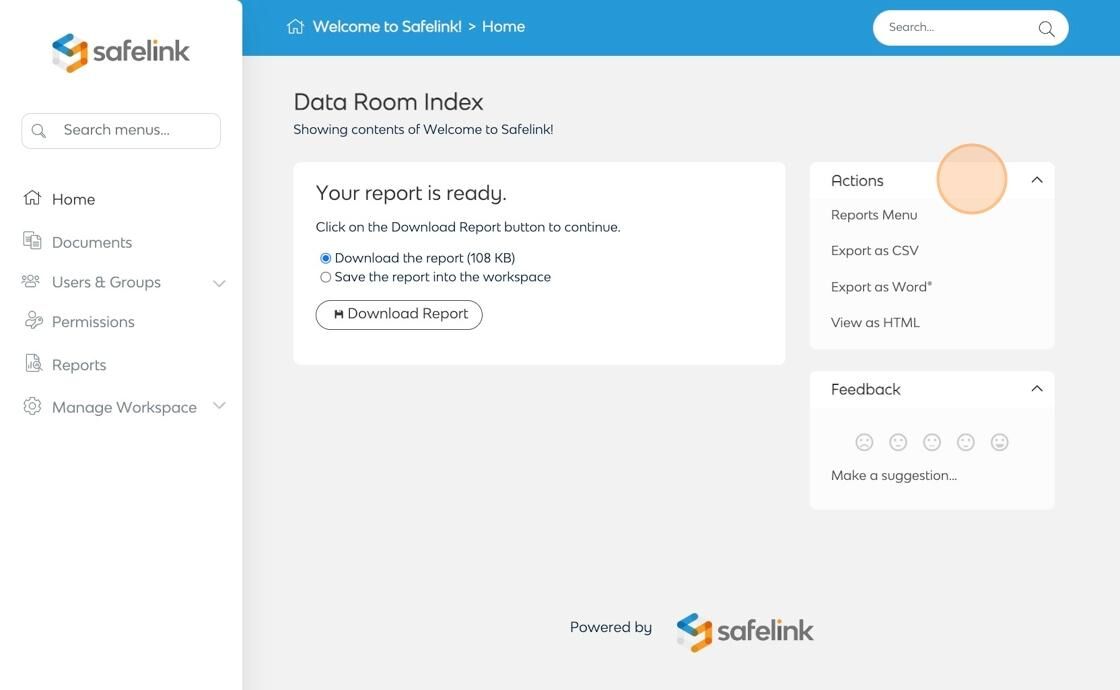Click the Make a suggestion link
The height and width of the screenshot is (690, 1120).
pyautogui.click(x=893, y=475)
